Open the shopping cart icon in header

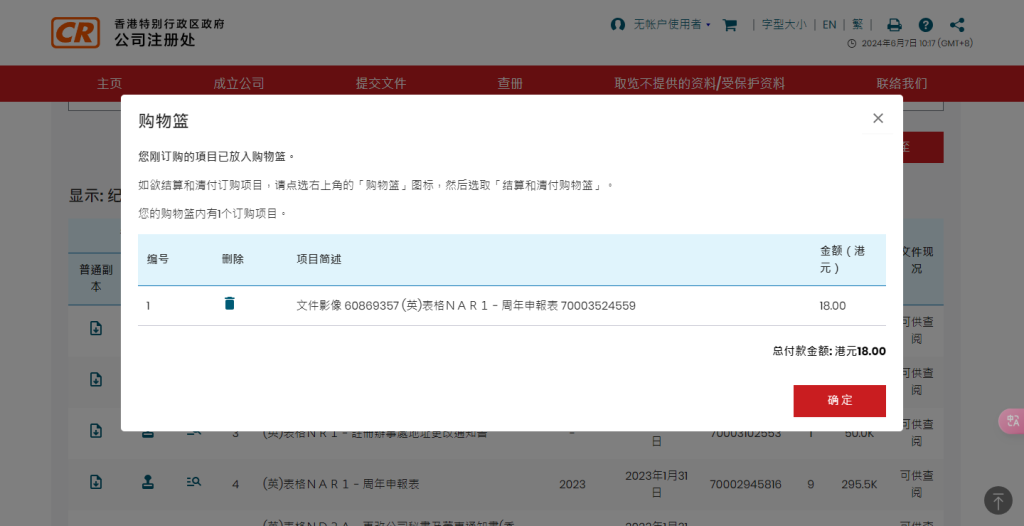tap(729, 25)
